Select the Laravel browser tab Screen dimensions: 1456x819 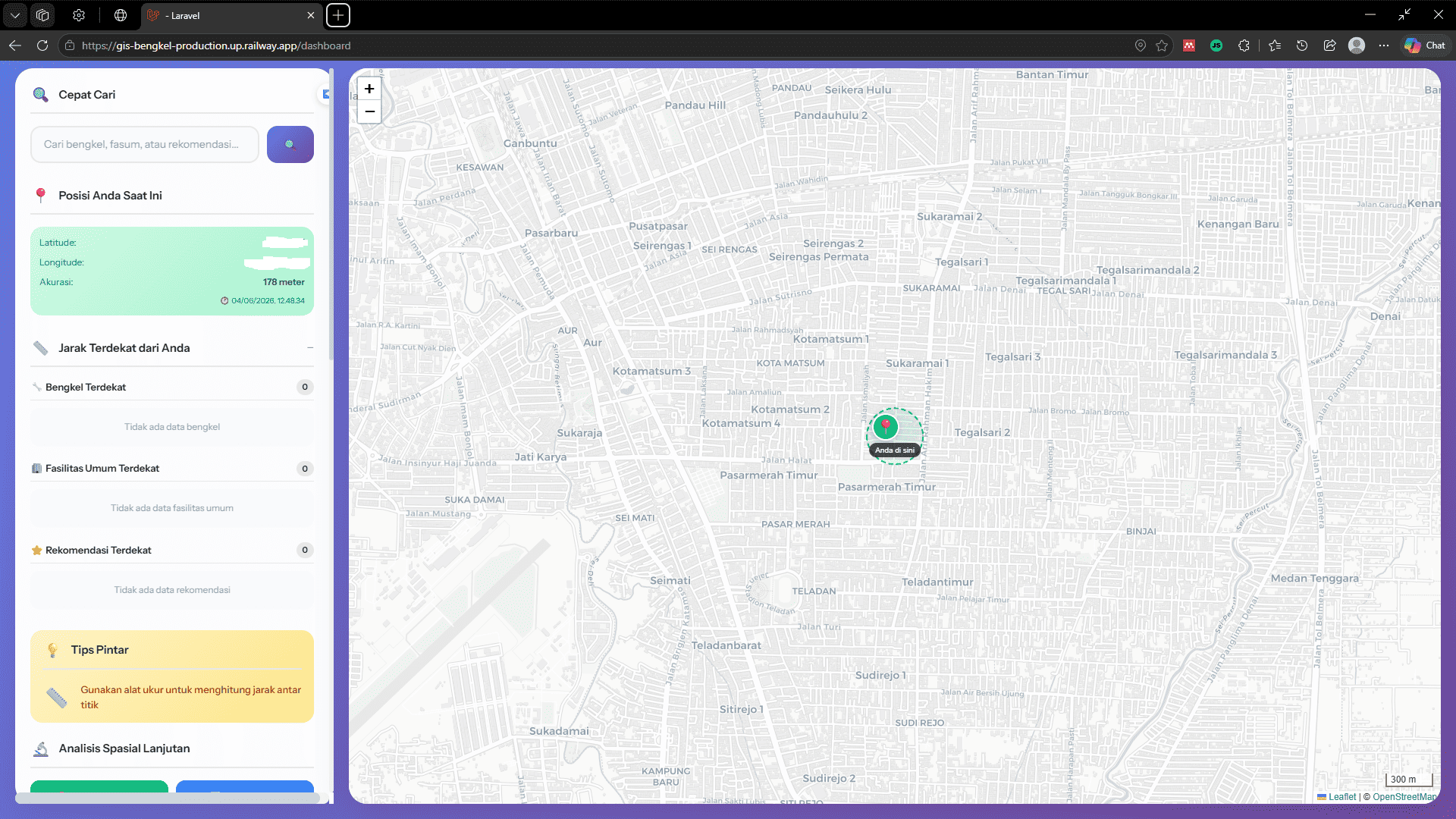231,15
